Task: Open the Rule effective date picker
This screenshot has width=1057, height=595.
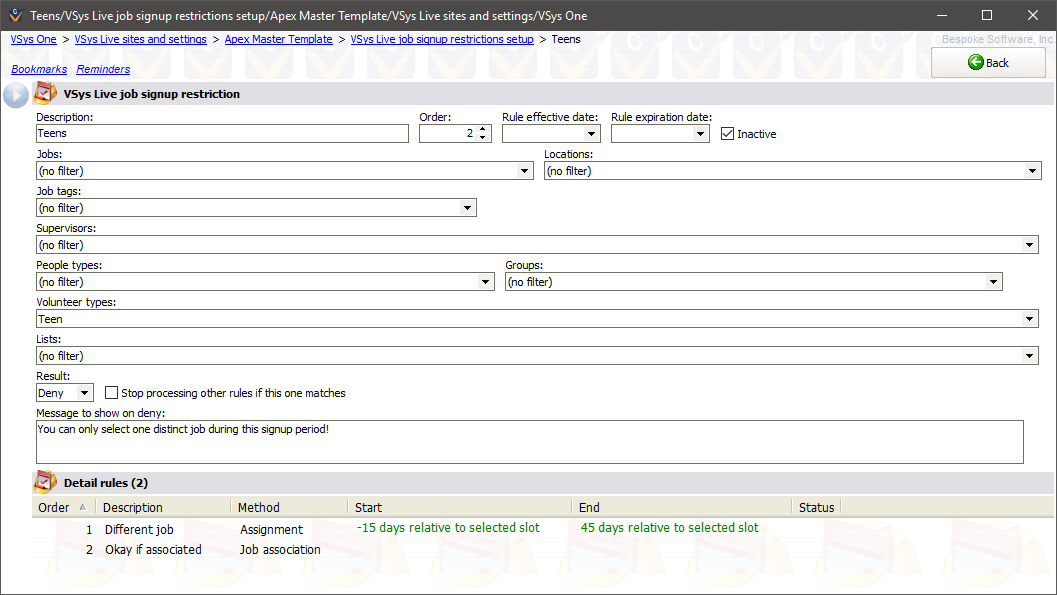Action: pyautogui.click(x=591, y=134)
